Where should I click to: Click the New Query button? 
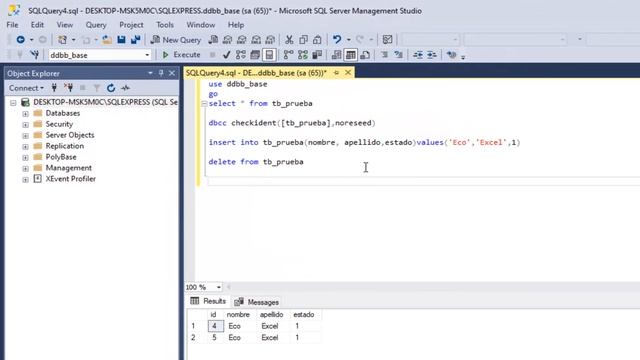click(176, 40)
